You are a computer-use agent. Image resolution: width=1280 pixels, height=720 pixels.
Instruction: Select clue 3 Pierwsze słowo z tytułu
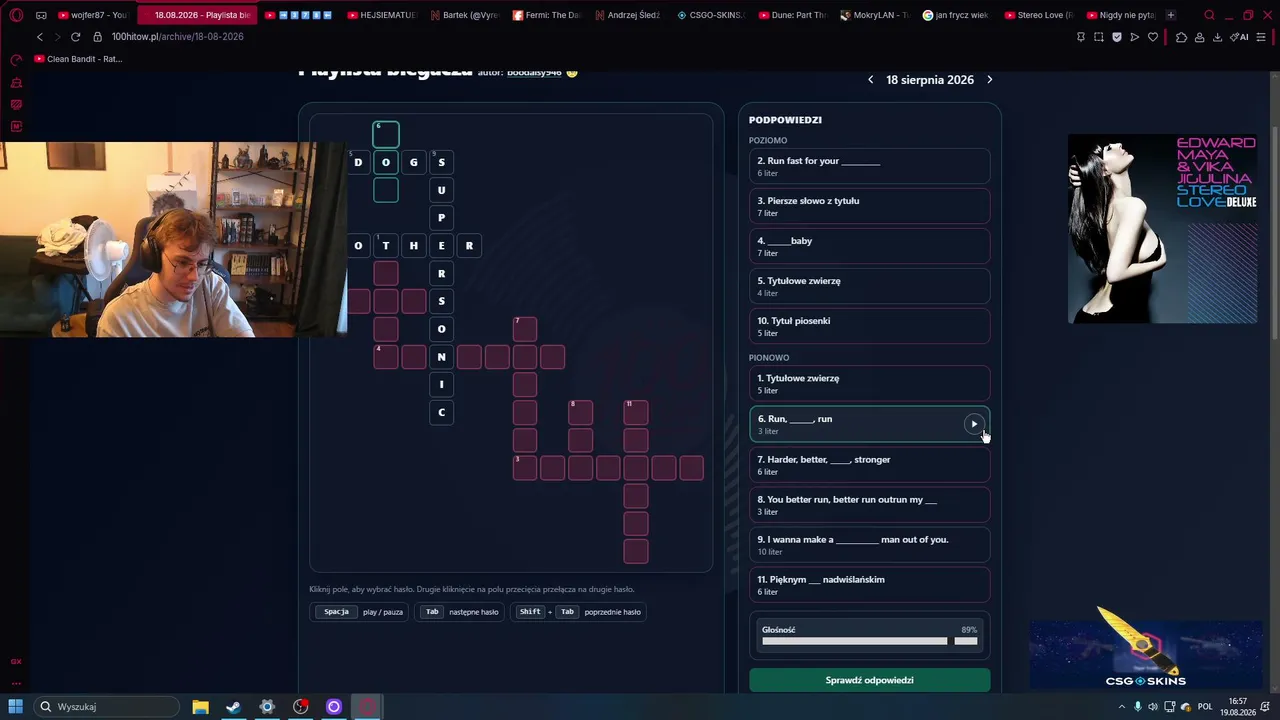(870, 206)
